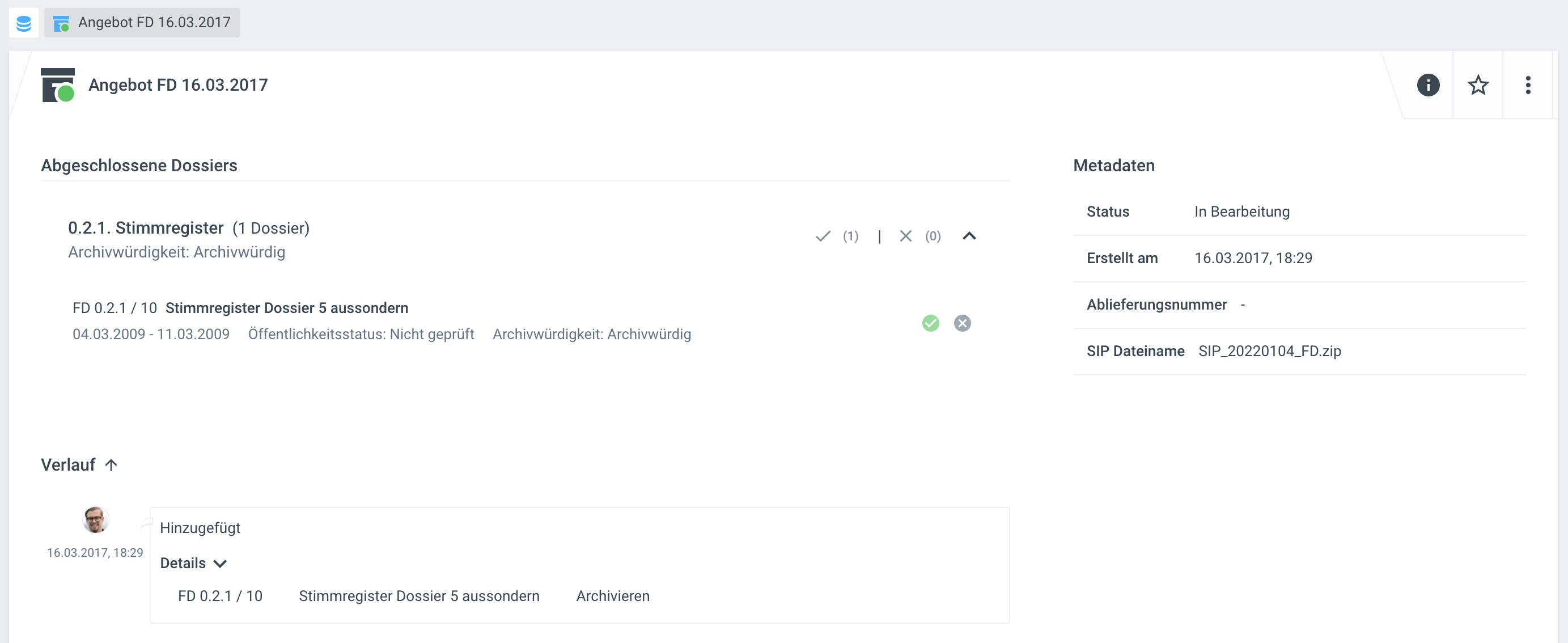The width and height of the screenshot is (1568, 643).
Task: Open the info panel icon
Action: click(x=1428, y=85)
